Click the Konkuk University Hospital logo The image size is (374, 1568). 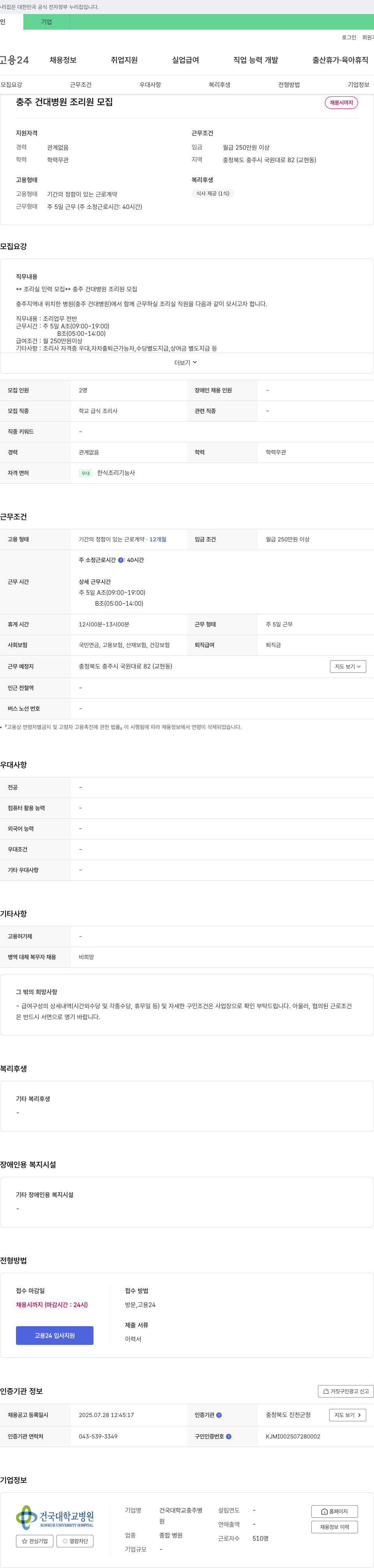pyautogui.click(x=55, y=1517)
